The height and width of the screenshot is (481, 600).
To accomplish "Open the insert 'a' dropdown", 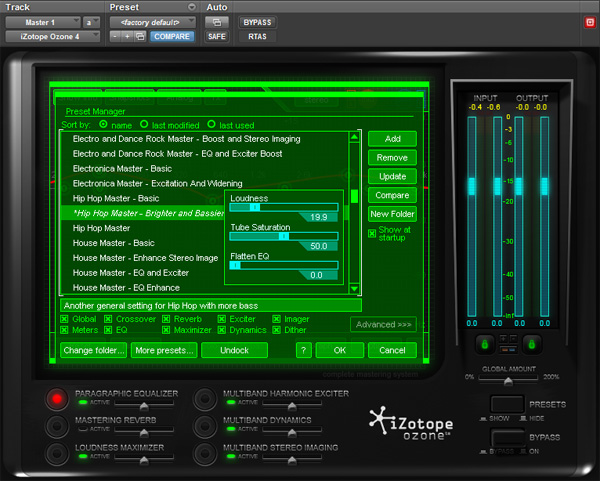I will point(91,22).
